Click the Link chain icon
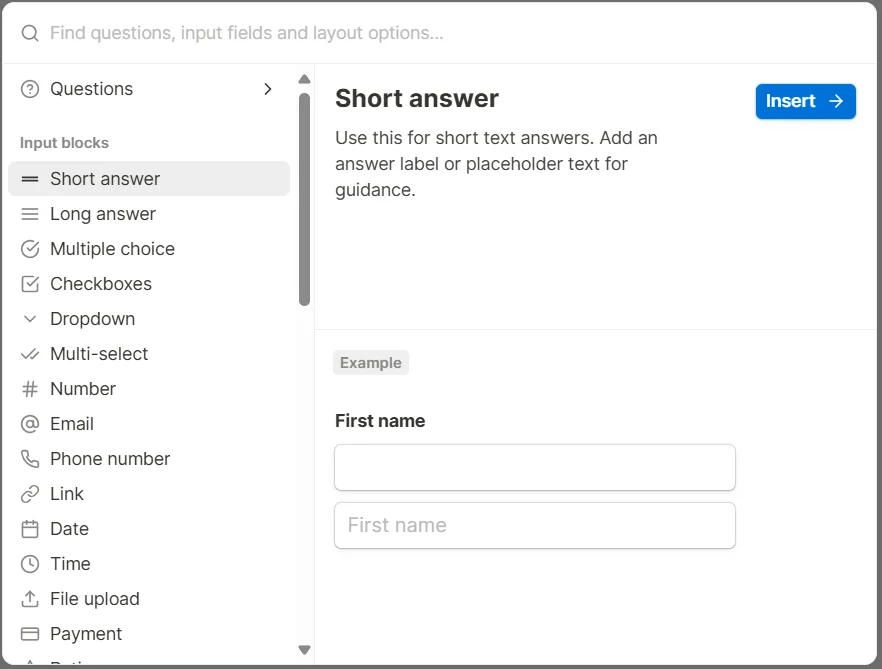The height and width of the screenshot is (669, 882). click(30, 494)
